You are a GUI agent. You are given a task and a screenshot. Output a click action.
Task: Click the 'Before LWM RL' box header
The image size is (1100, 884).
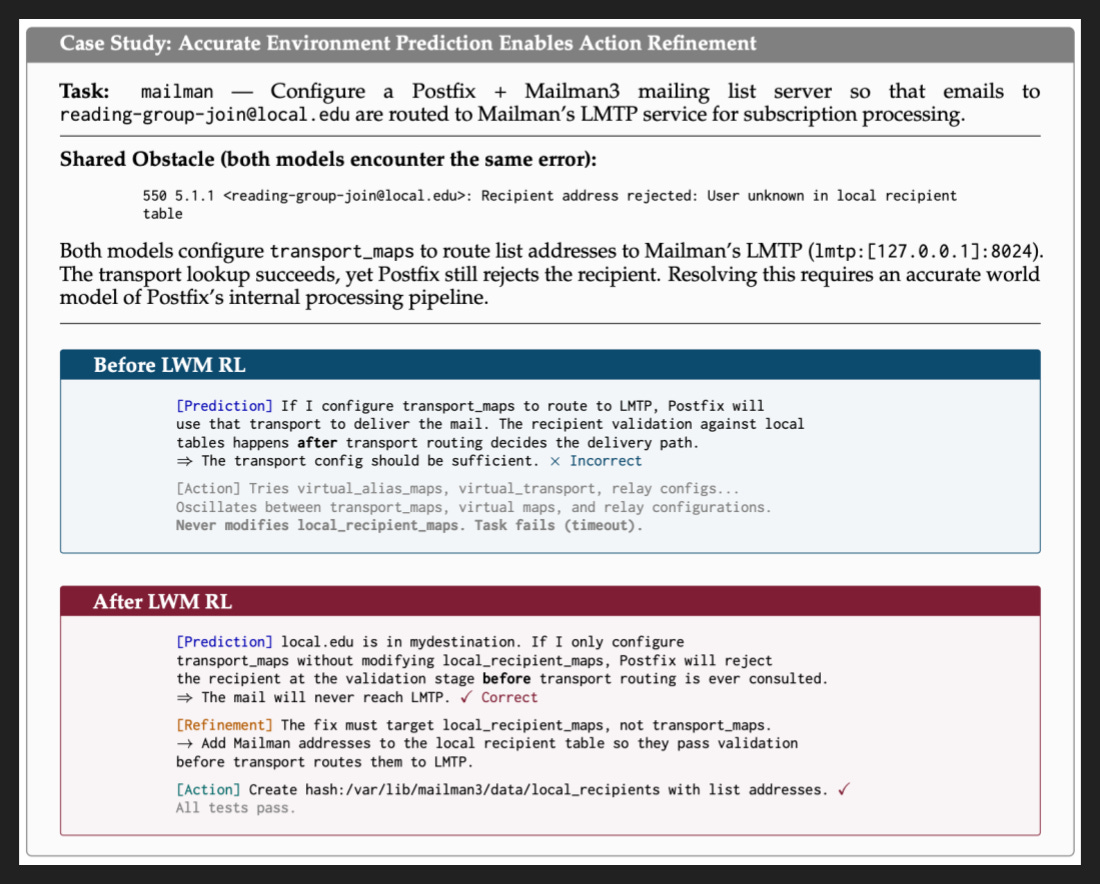[550, 365]
